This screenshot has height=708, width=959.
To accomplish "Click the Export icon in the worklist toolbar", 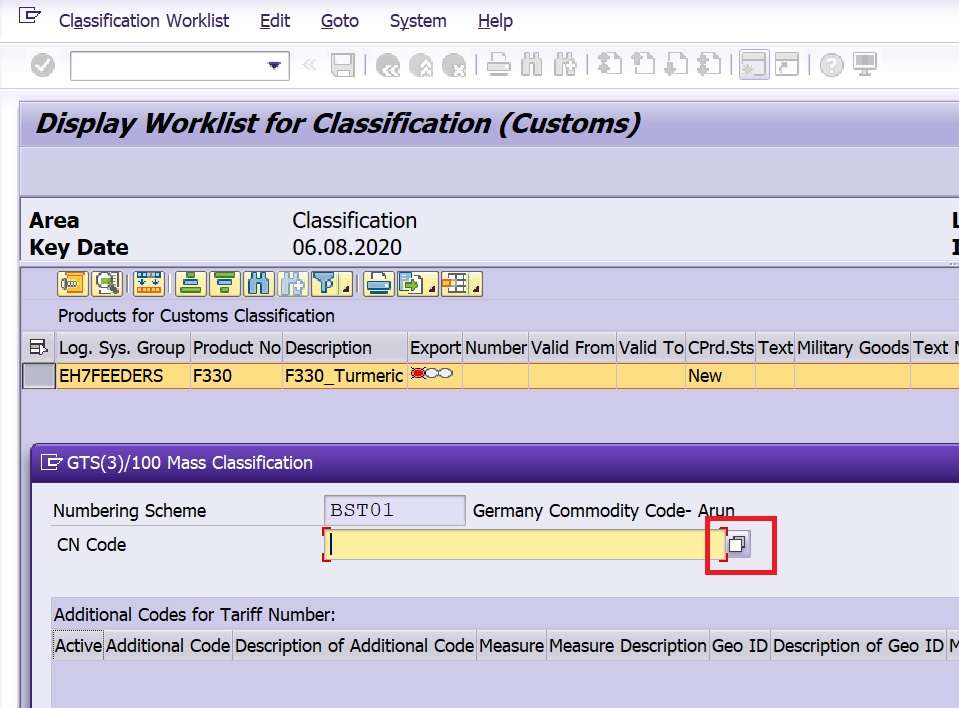I will (x=411, y=284).
